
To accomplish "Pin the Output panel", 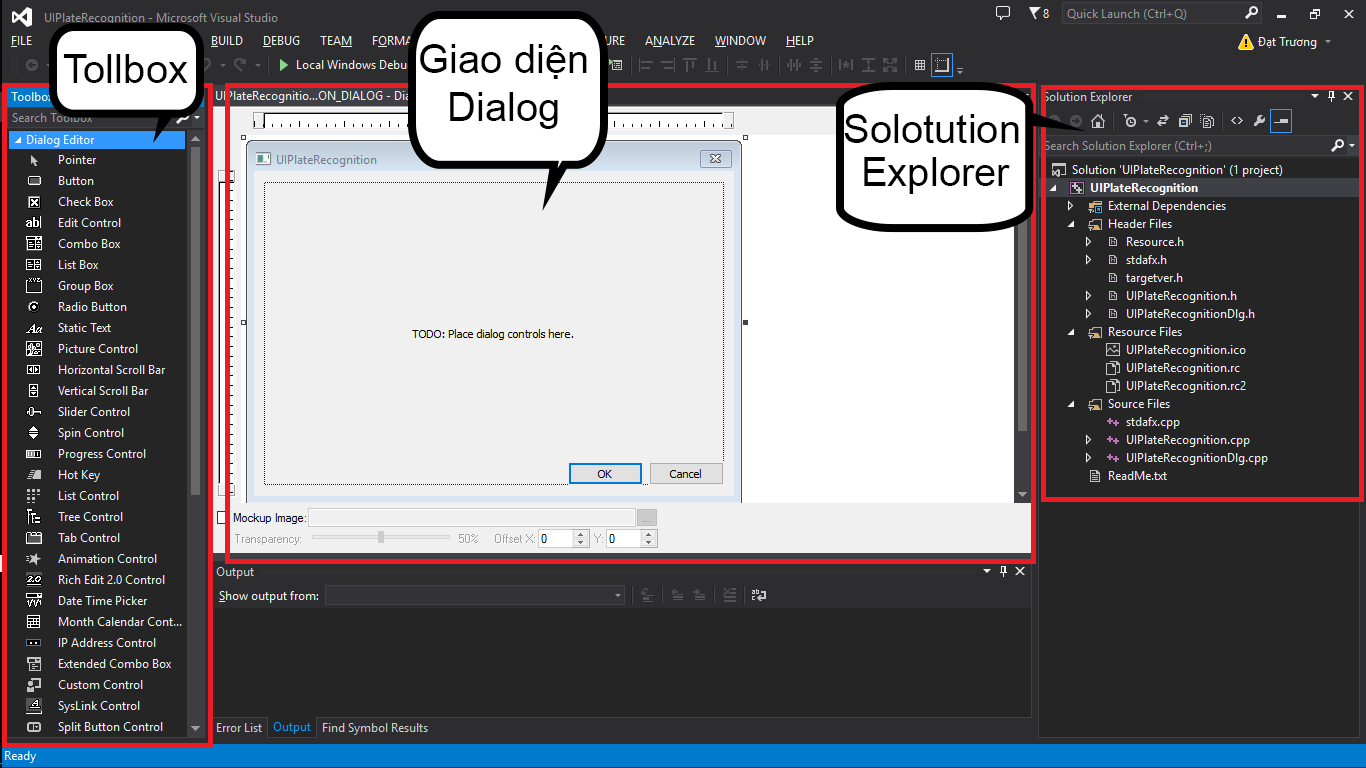I will coord(1003,571).
